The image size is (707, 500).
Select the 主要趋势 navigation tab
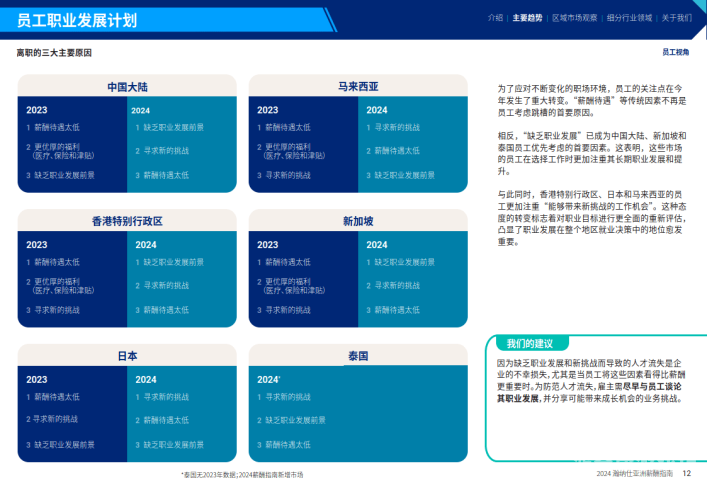click(x=527, y=18)
